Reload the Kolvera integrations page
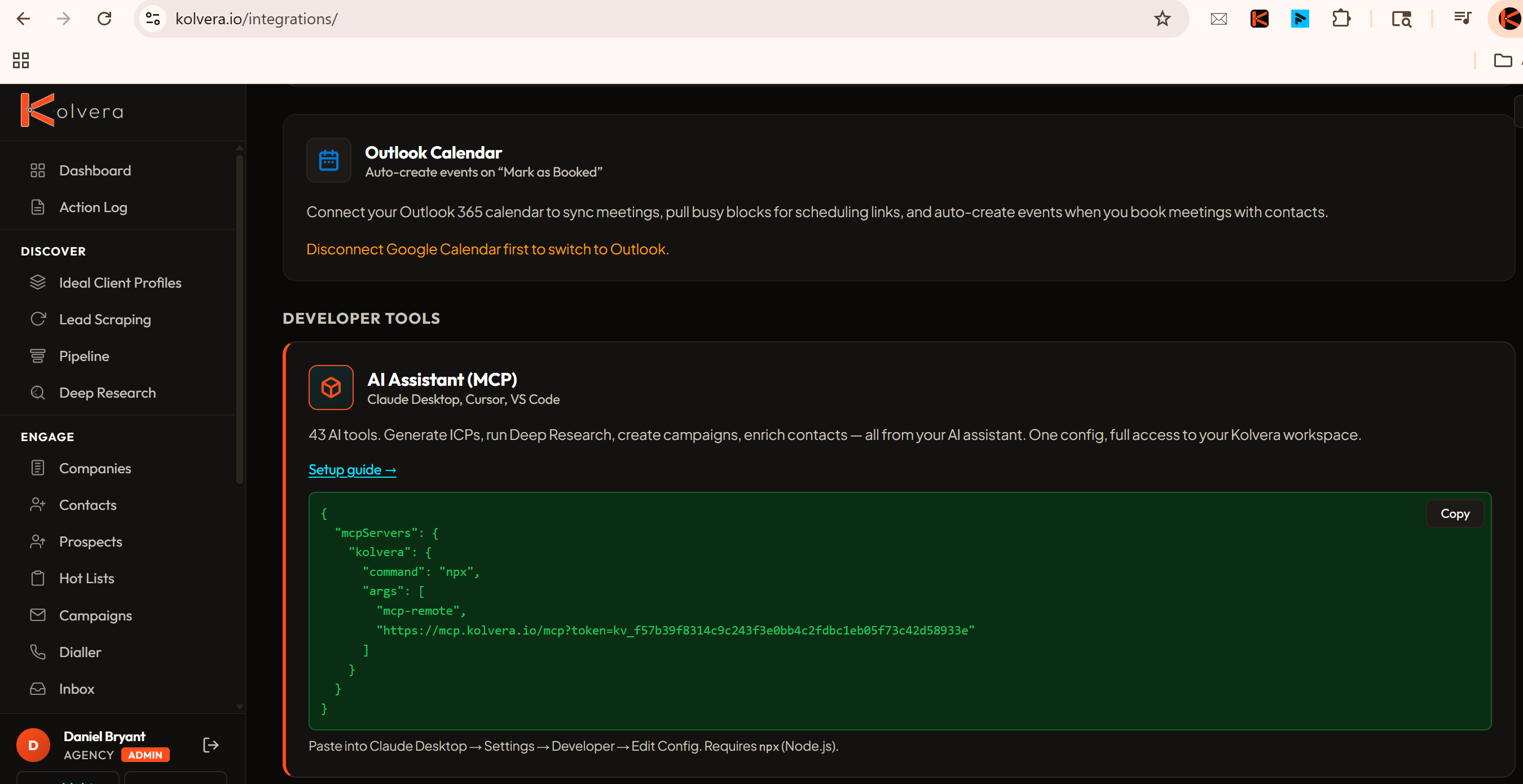The image size is (1523, 784). pyautogui.click(x=104, y=19)
